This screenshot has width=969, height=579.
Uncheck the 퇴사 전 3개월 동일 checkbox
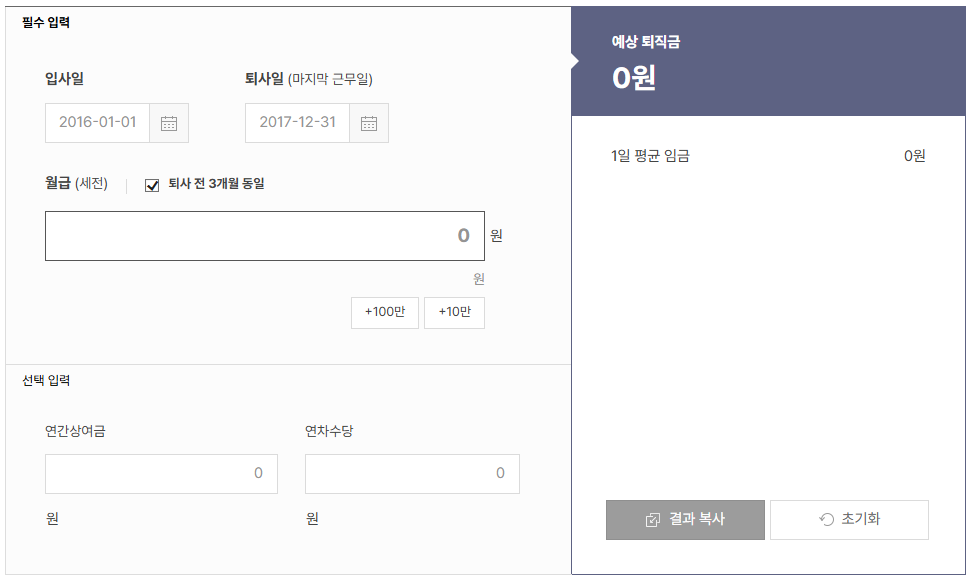[x=150, y=184]
